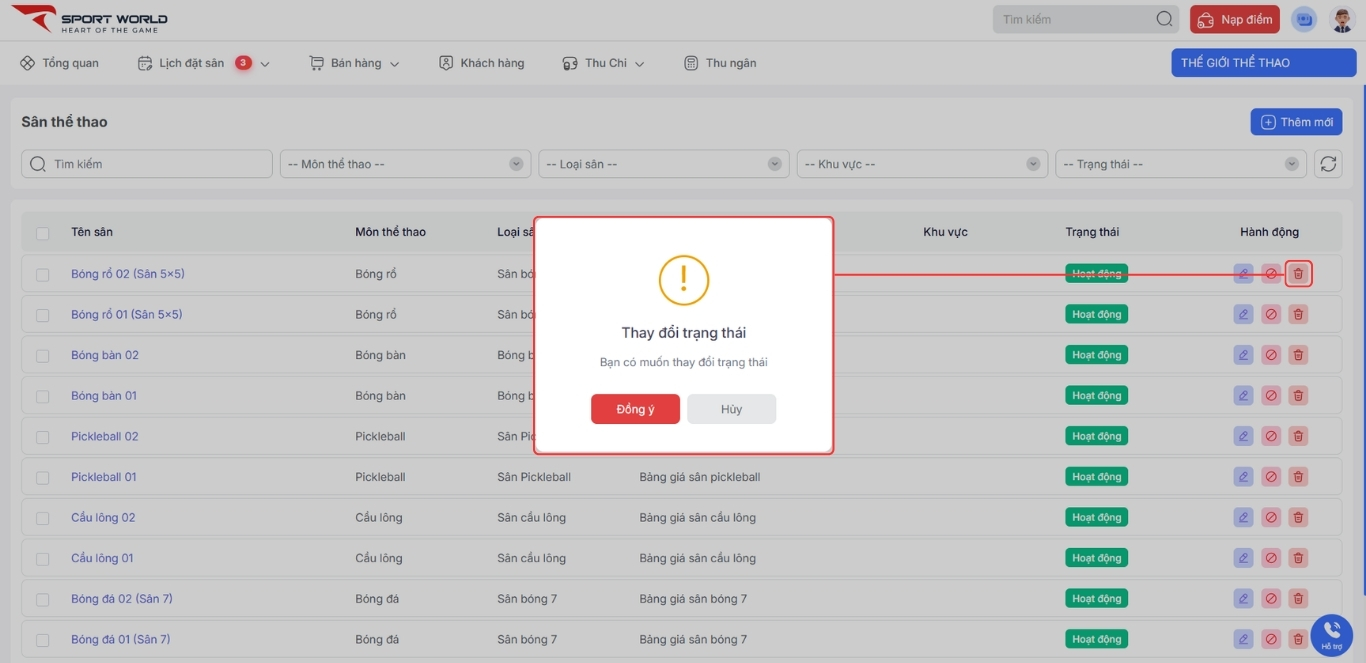Open the Hỗ trợ phone support button

tap(1331, 634)
